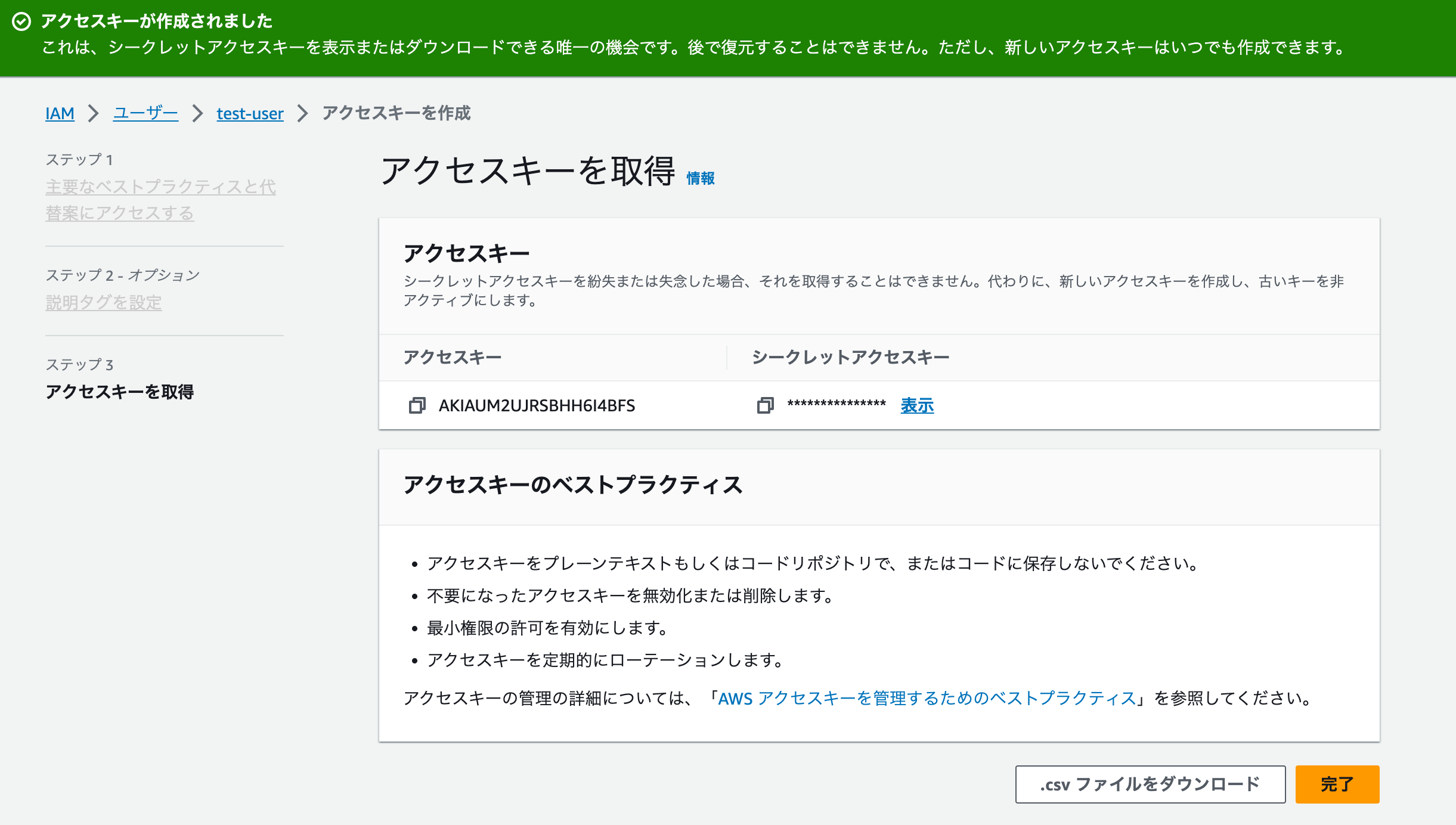Viewport: 1456px width, 825px height.
Task: Click the シークレットアクセスキー column header
Action: 850,357
